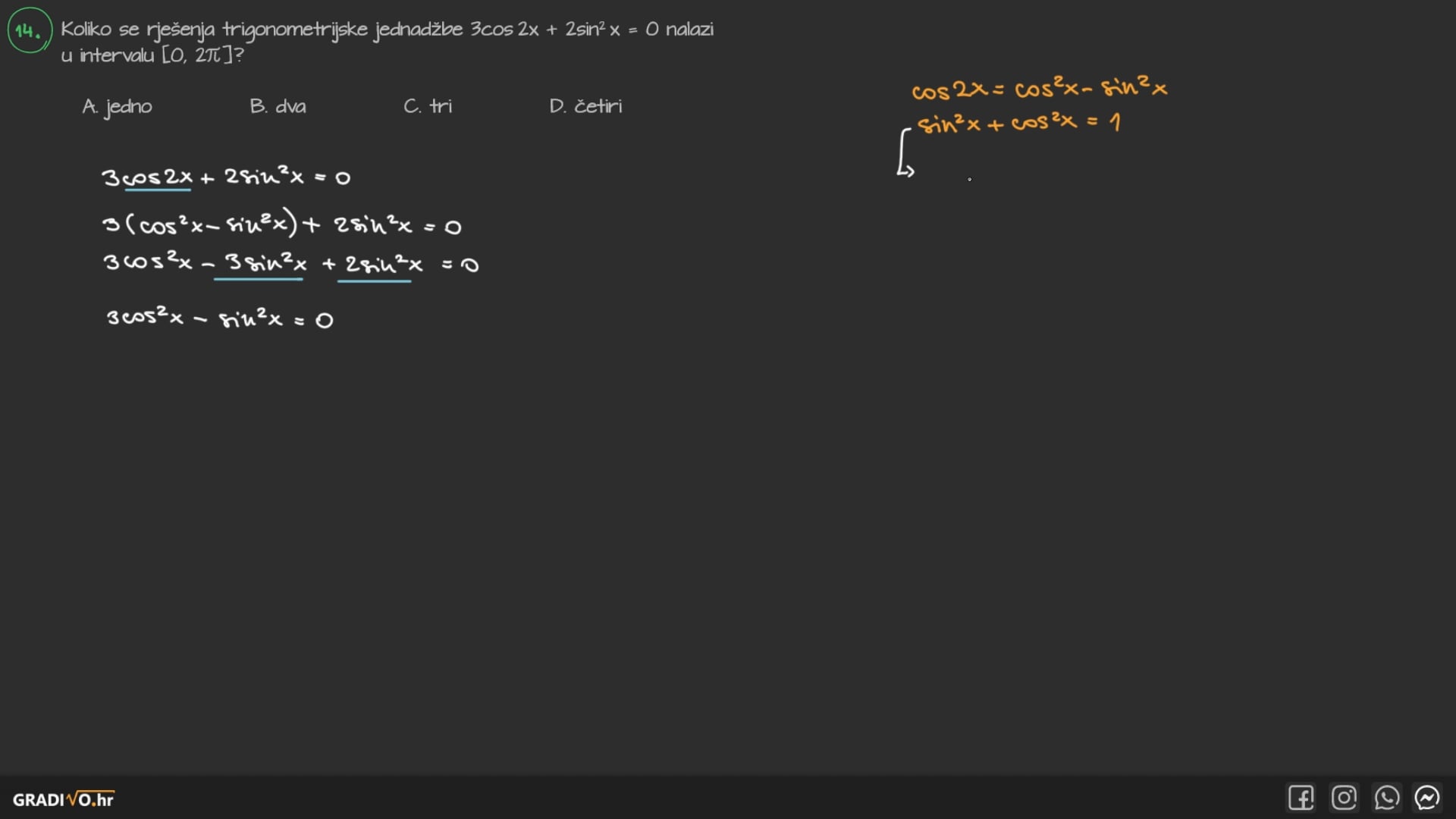Click the green circled number 14
Image resolution: width=1456 pixels, height=819 pixels.
tap(30, 30)
